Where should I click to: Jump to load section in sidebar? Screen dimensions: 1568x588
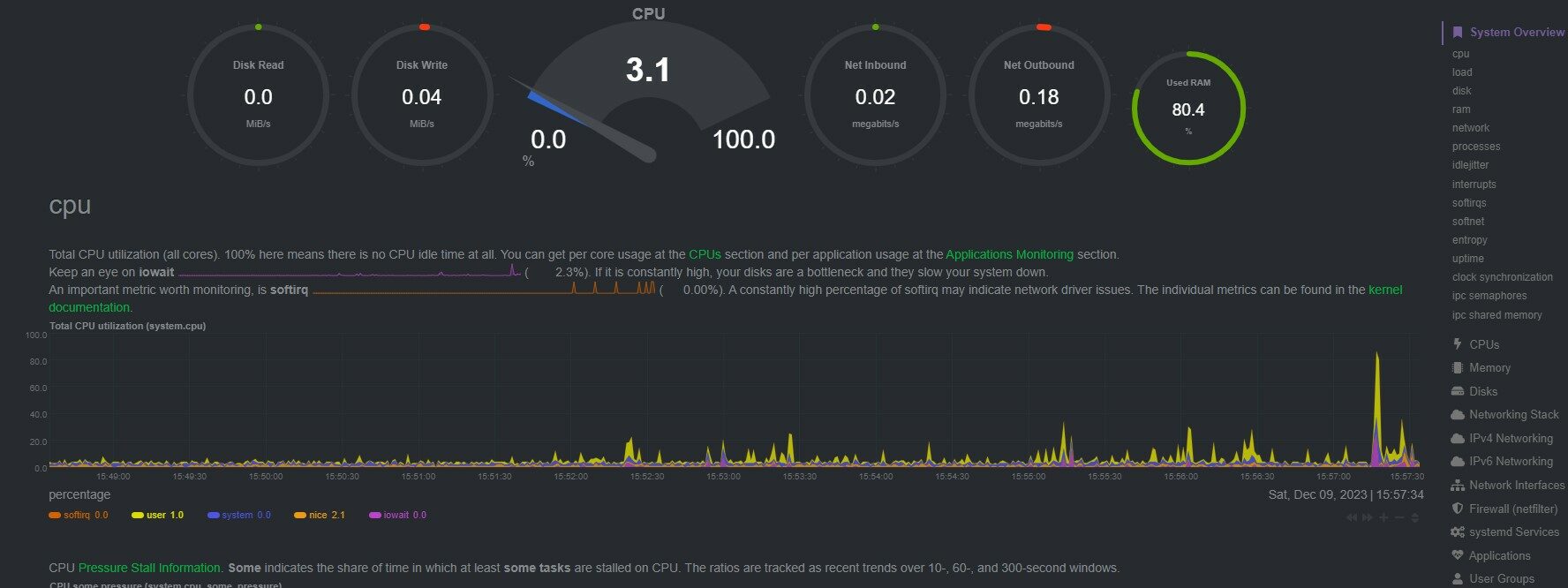tap(1462, 72)
